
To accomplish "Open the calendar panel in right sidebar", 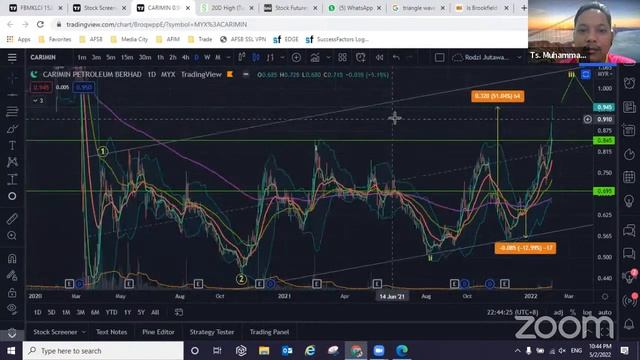I will [629, 177].
